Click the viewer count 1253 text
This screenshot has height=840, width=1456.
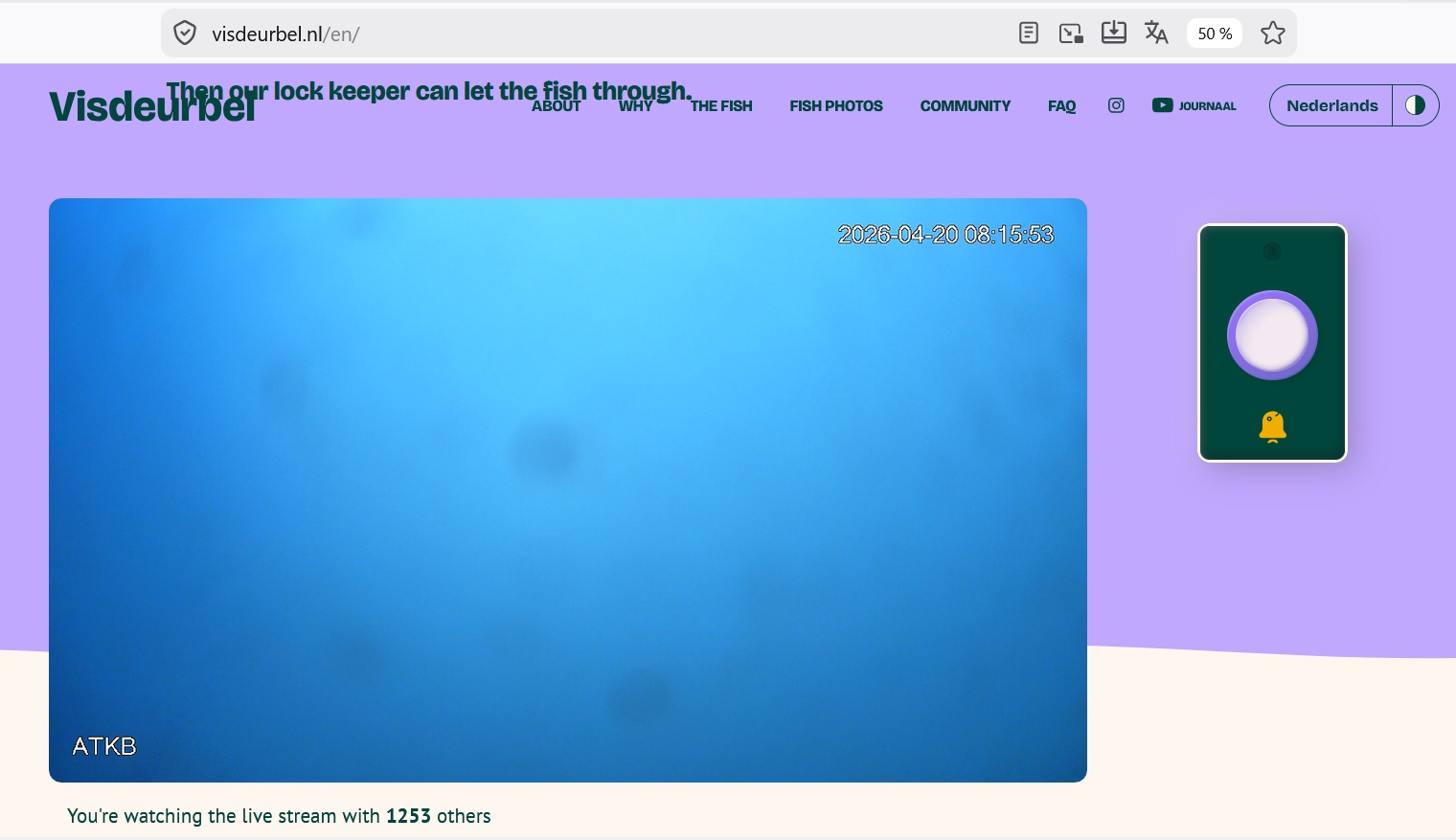point(408,816)
